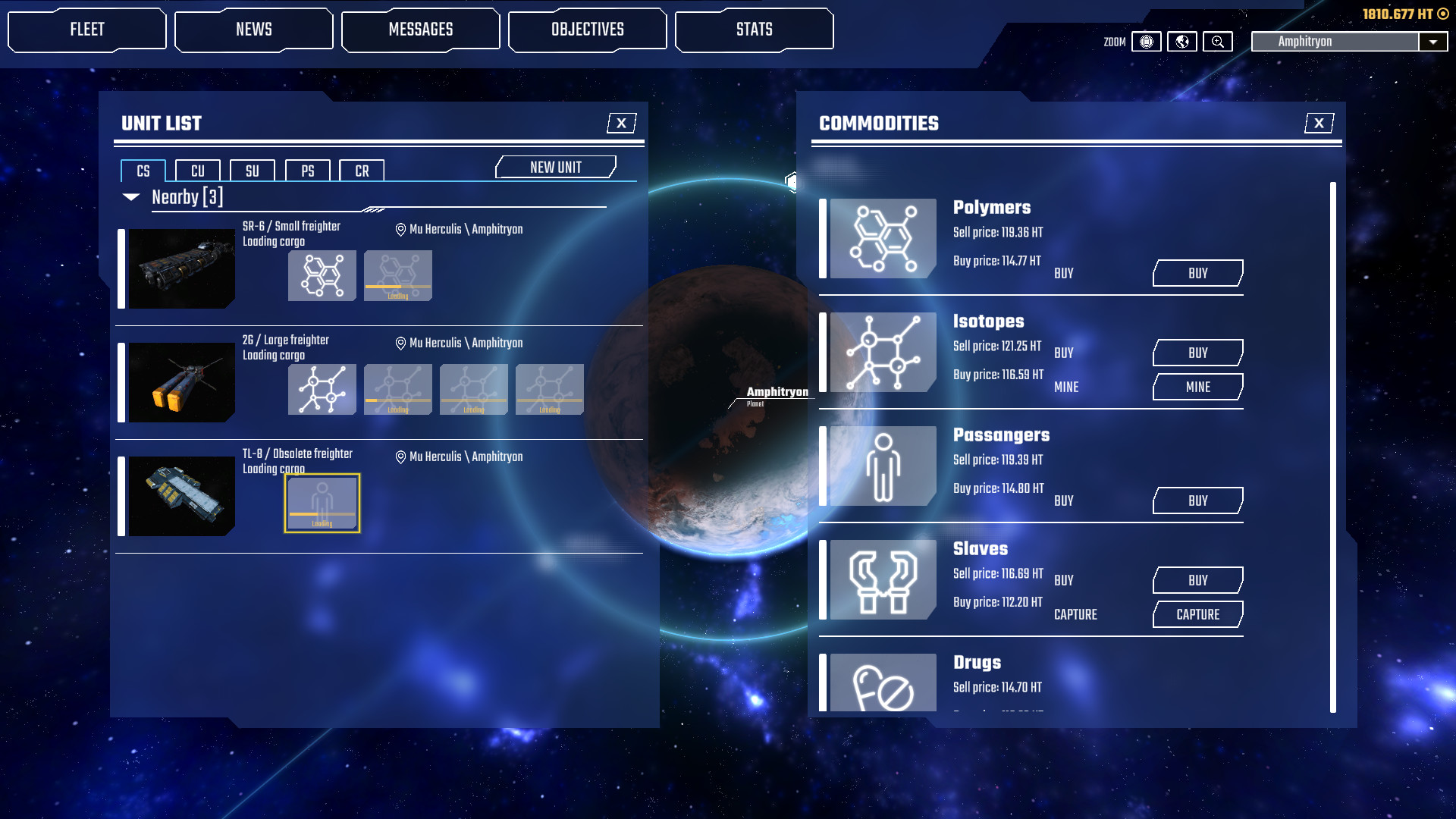Image resolution: width=1456 pixels, height=819 pixels.
Task: Click the planet globe zoom icon
Action: pos(1181,42)
